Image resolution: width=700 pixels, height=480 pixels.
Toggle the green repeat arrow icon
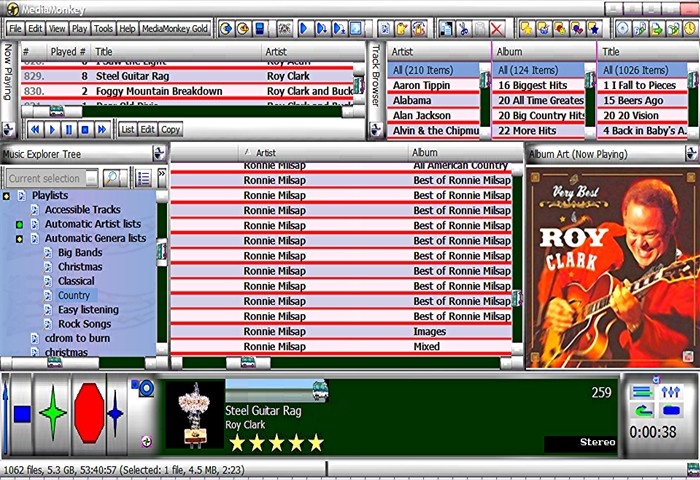tap(643, 410)
